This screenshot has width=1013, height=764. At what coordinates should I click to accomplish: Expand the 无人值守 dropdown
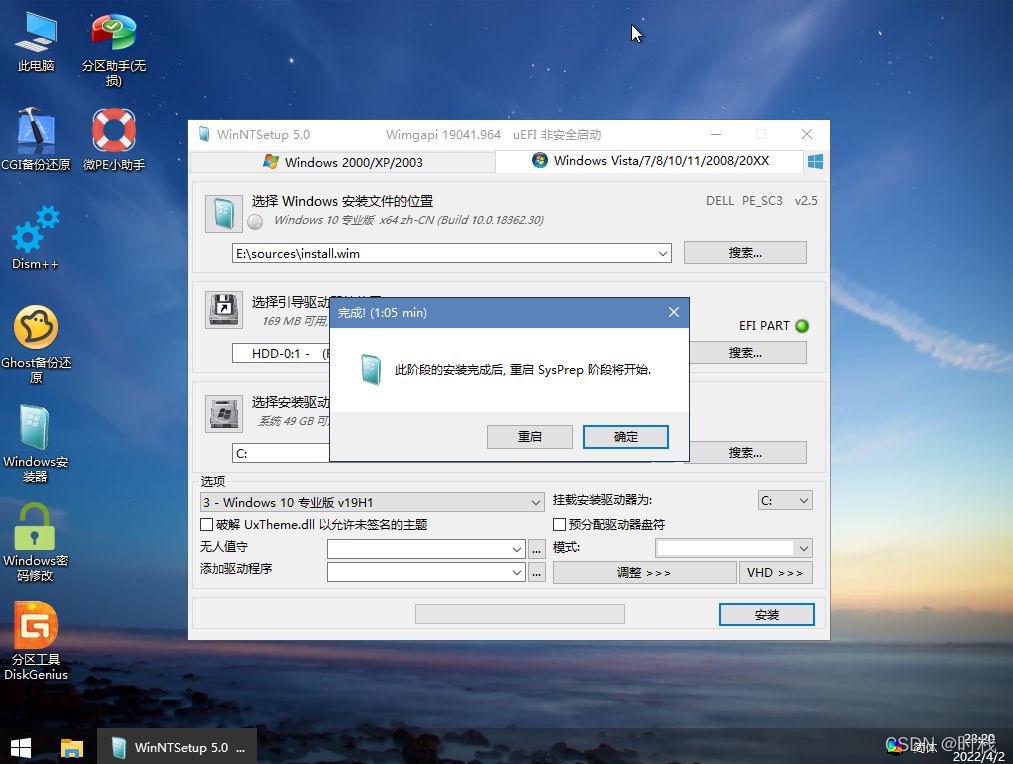point(517,550)
